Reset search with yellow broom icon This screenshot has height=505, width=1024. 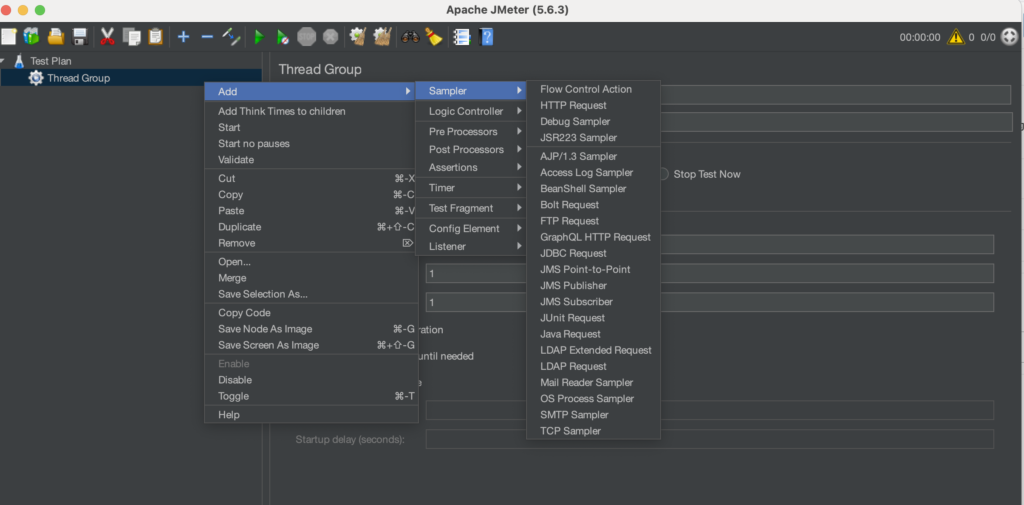pyautogui.click(x=434, y=37)
